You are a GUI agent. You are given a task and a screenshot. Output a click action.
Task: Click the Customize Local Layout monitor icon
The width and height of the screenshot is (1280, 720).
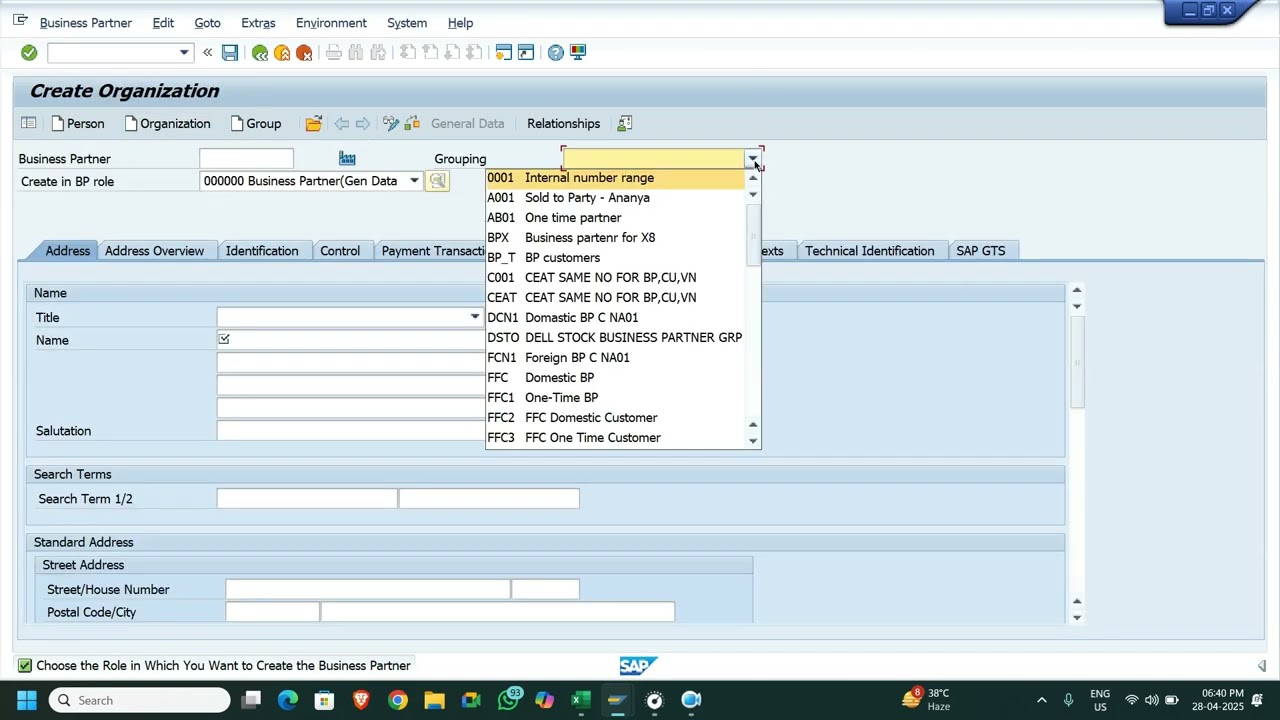point(578,53)
